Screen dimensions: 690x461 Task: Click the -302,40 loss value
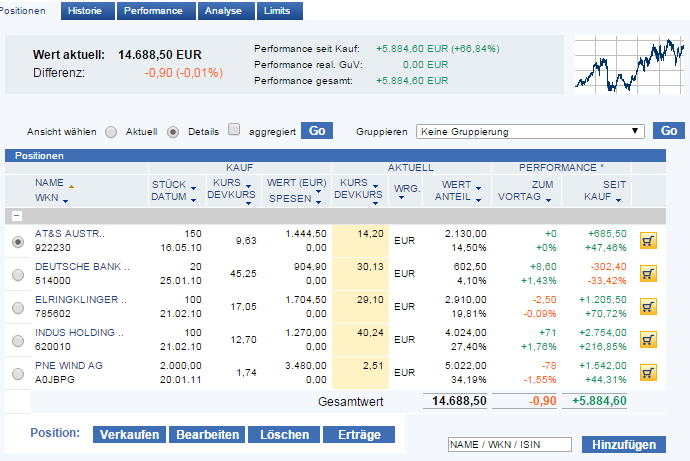(x=608, y=267)
